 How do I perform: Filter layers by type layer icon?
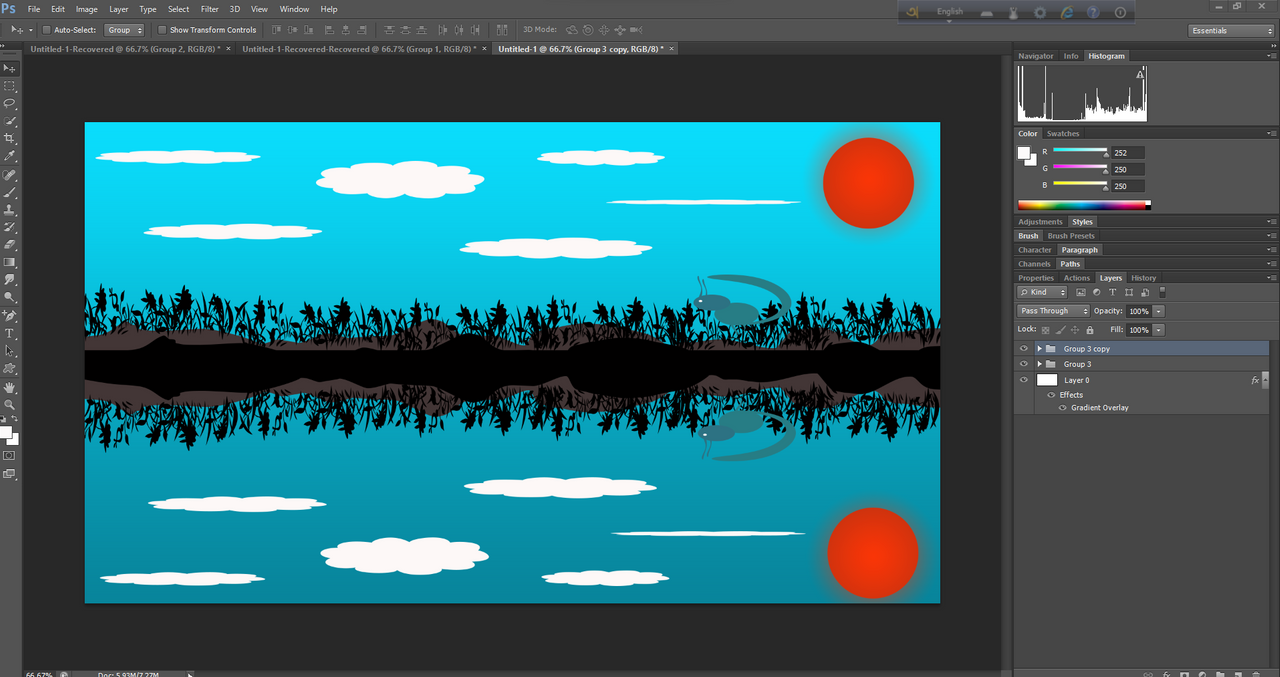[x=1113, y=292]
